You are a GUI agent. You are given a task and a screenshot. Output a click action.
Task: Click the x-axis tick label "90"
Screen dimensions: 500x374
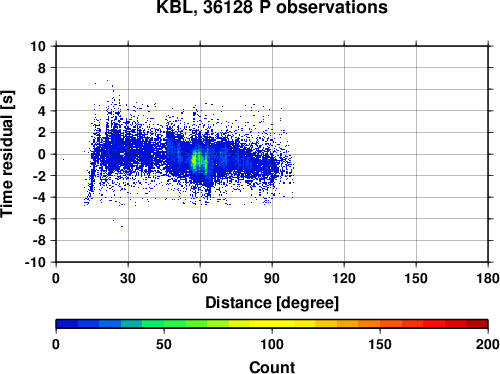(272, 278)
